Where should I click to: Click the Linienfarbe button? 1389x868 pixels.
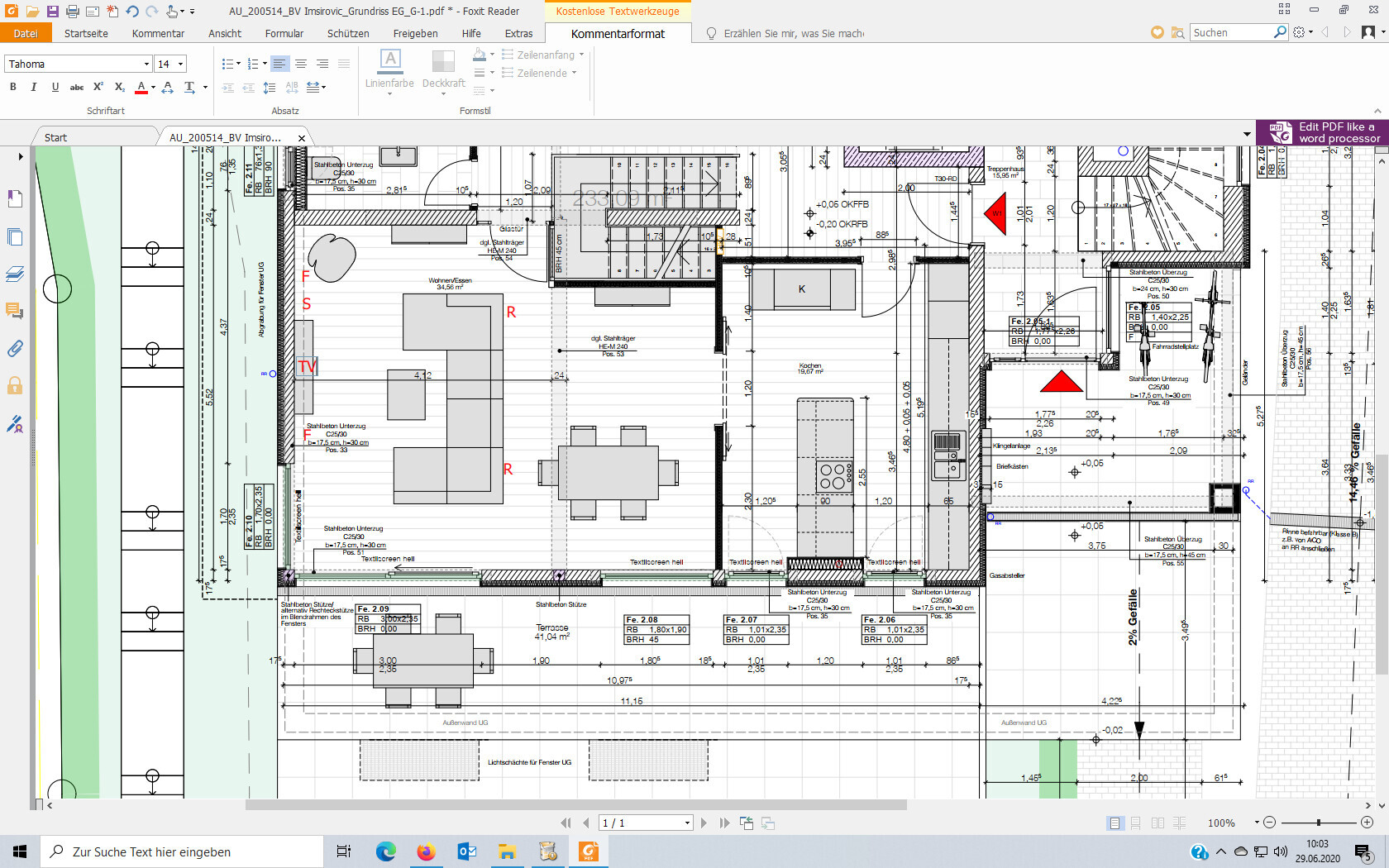point(389,69)
